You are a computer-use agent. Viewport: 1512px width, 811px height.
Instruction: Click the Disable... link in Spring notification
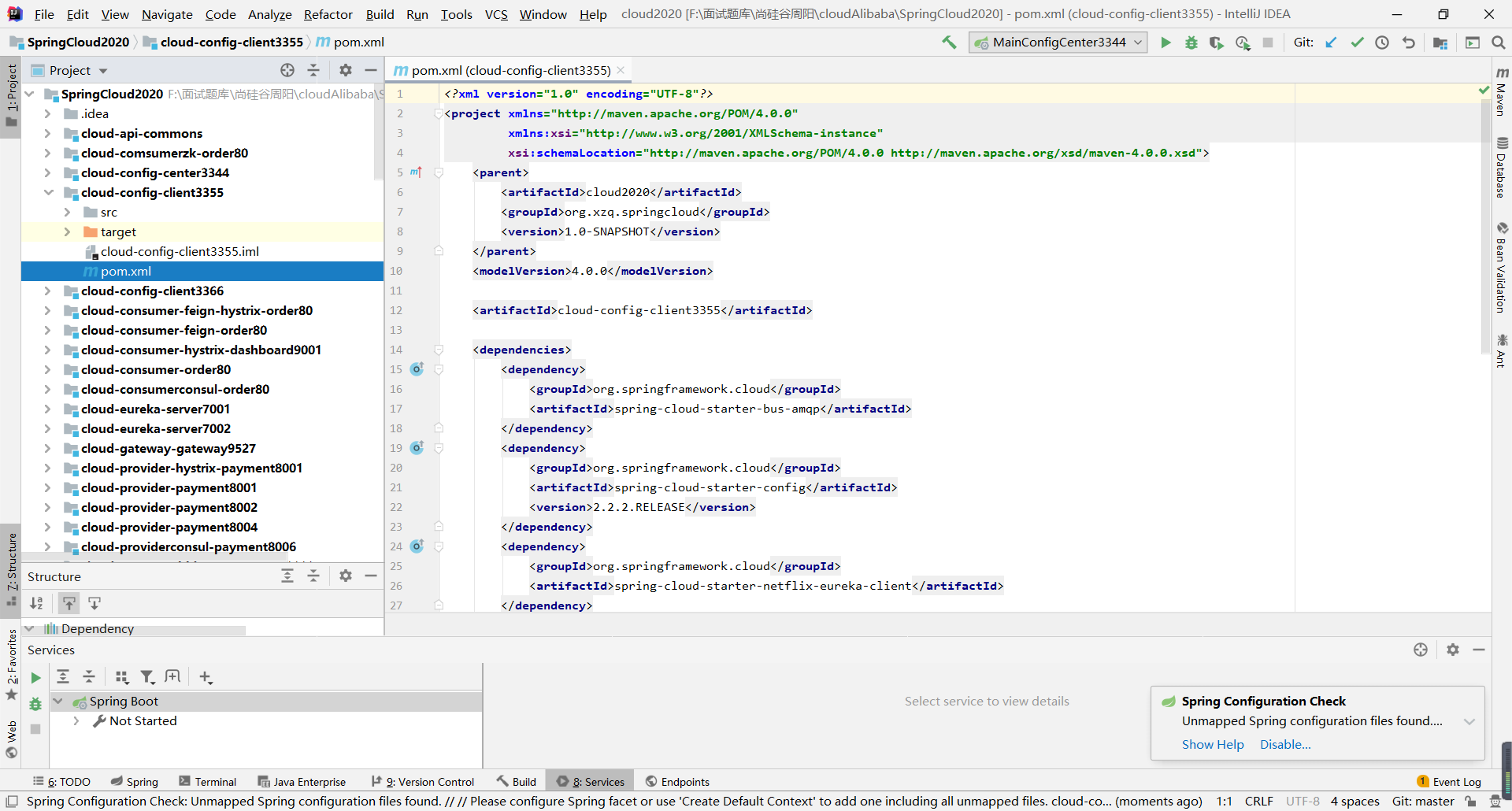pos(1284,744)
